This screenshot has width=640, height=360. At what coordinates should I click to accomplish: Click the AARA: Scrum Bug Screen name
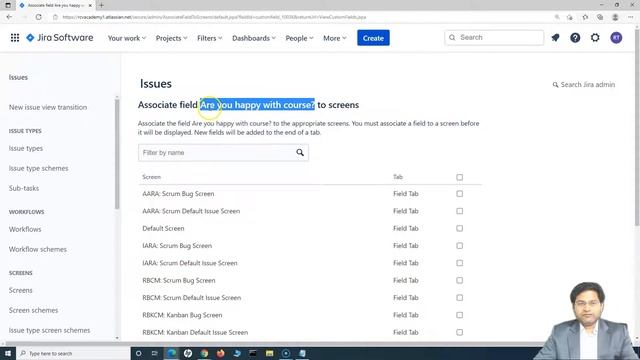pyautogui.click(x=178, y=194)
